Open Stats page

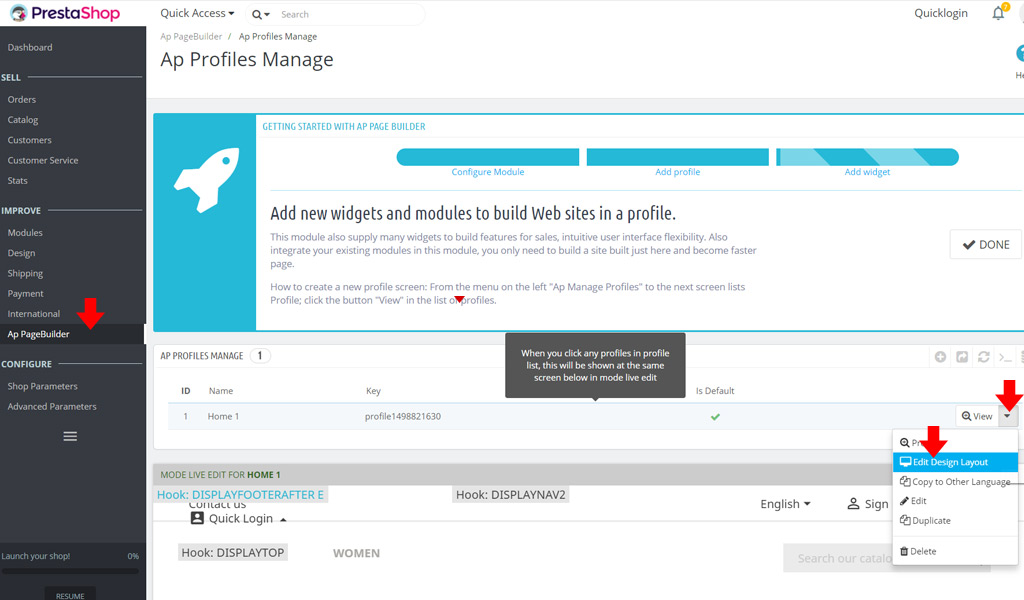pyautogui.click(x=18, y=180)
